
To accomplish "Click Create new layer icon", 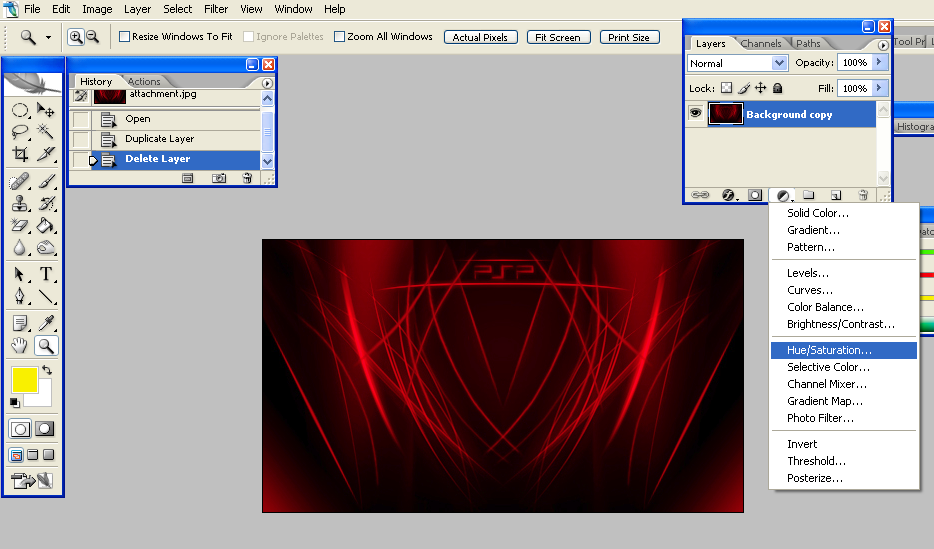I will (836, 195).
